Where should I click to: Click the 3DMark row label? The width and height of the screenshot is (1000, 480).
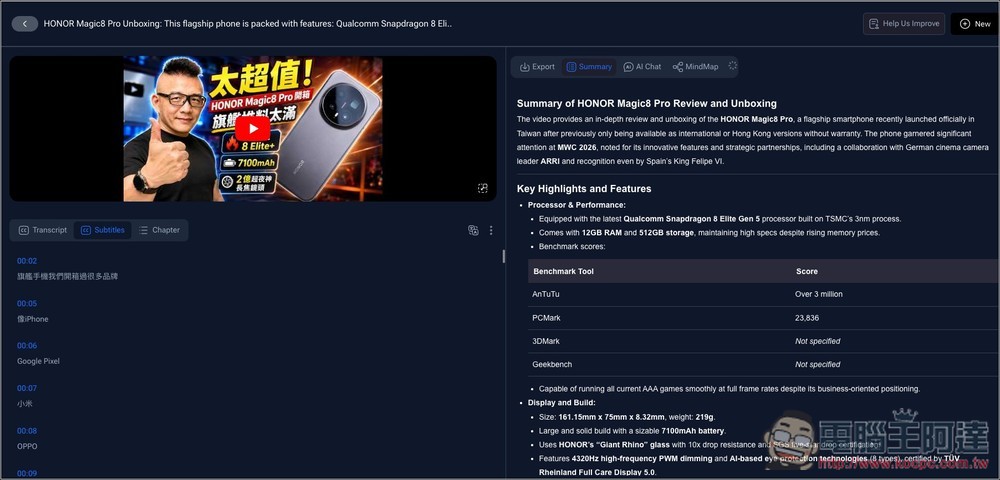coord(546,341)
